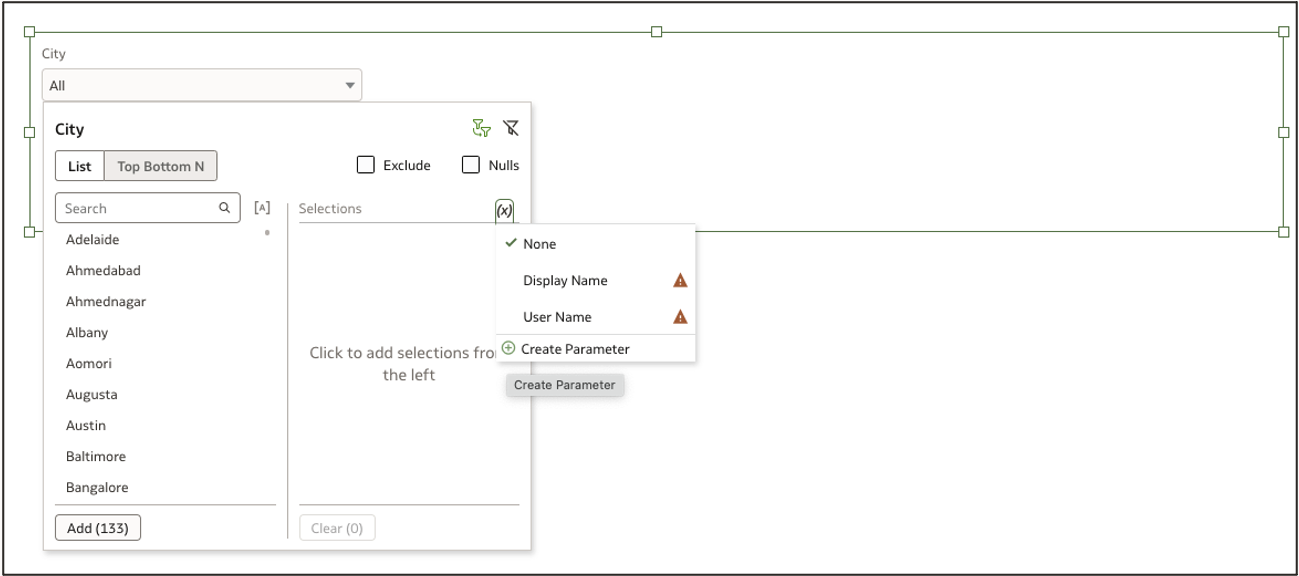Open the limit values by filter icon

point(481,128)
